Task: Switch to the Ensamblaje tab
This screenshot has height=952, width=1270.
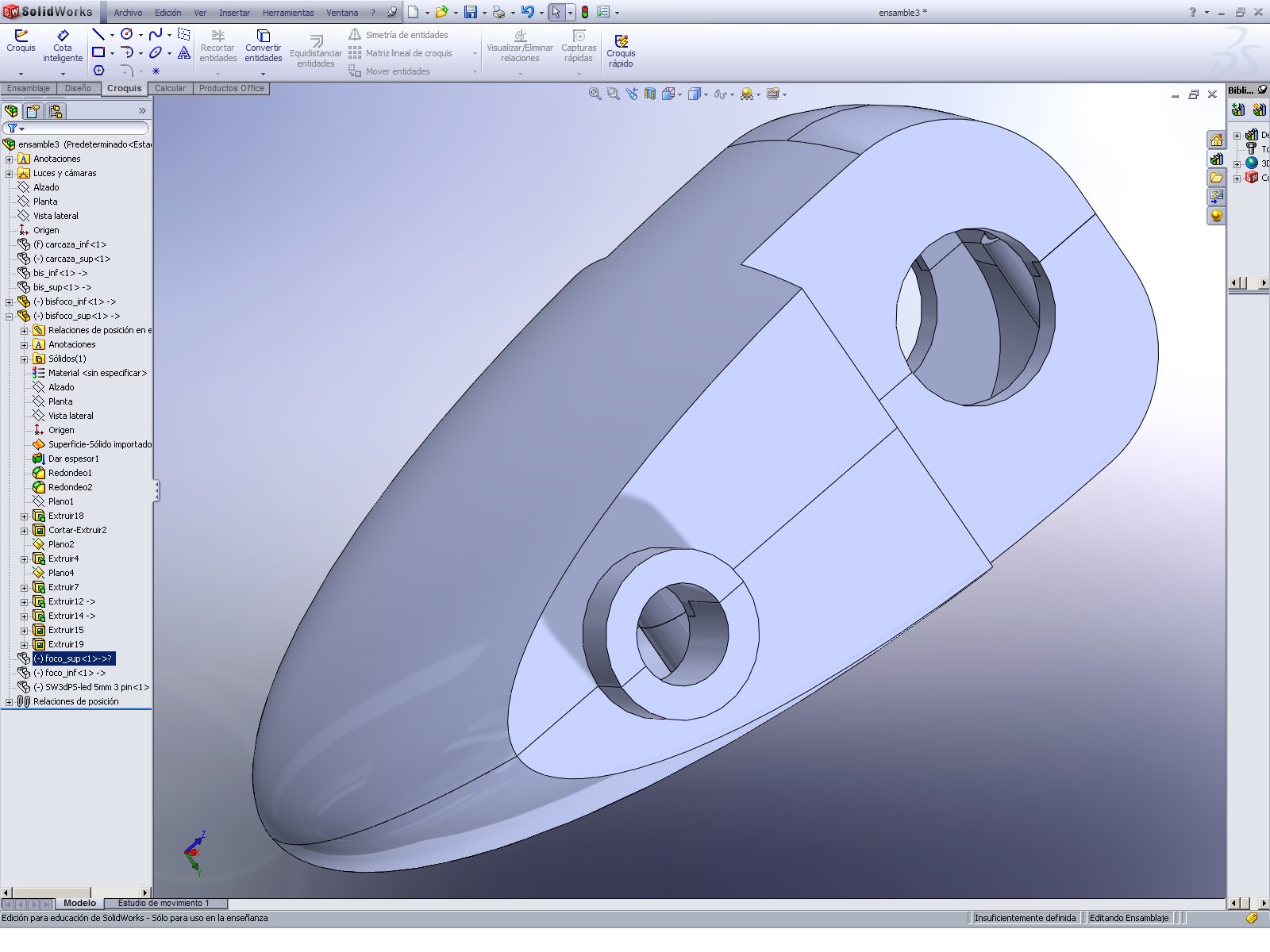Action: click(x=29, y=88)
